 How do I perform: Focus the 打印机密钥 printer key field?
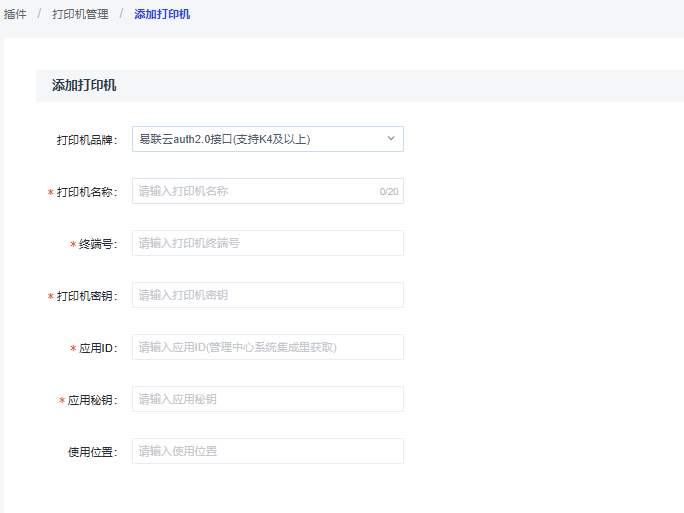point(267,295)
